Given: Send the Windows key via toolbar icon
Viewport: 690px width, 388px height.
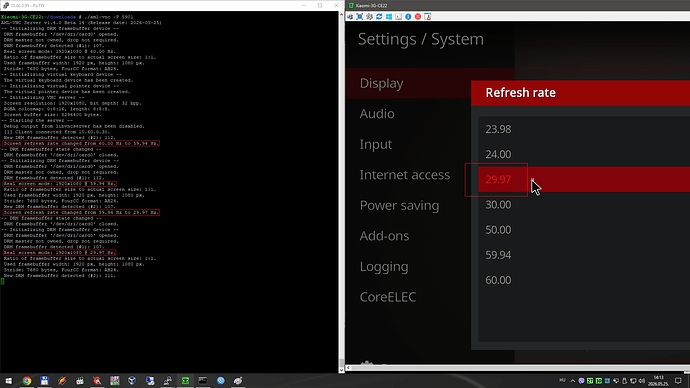Looking at the screenshot, I should point(389,17).
